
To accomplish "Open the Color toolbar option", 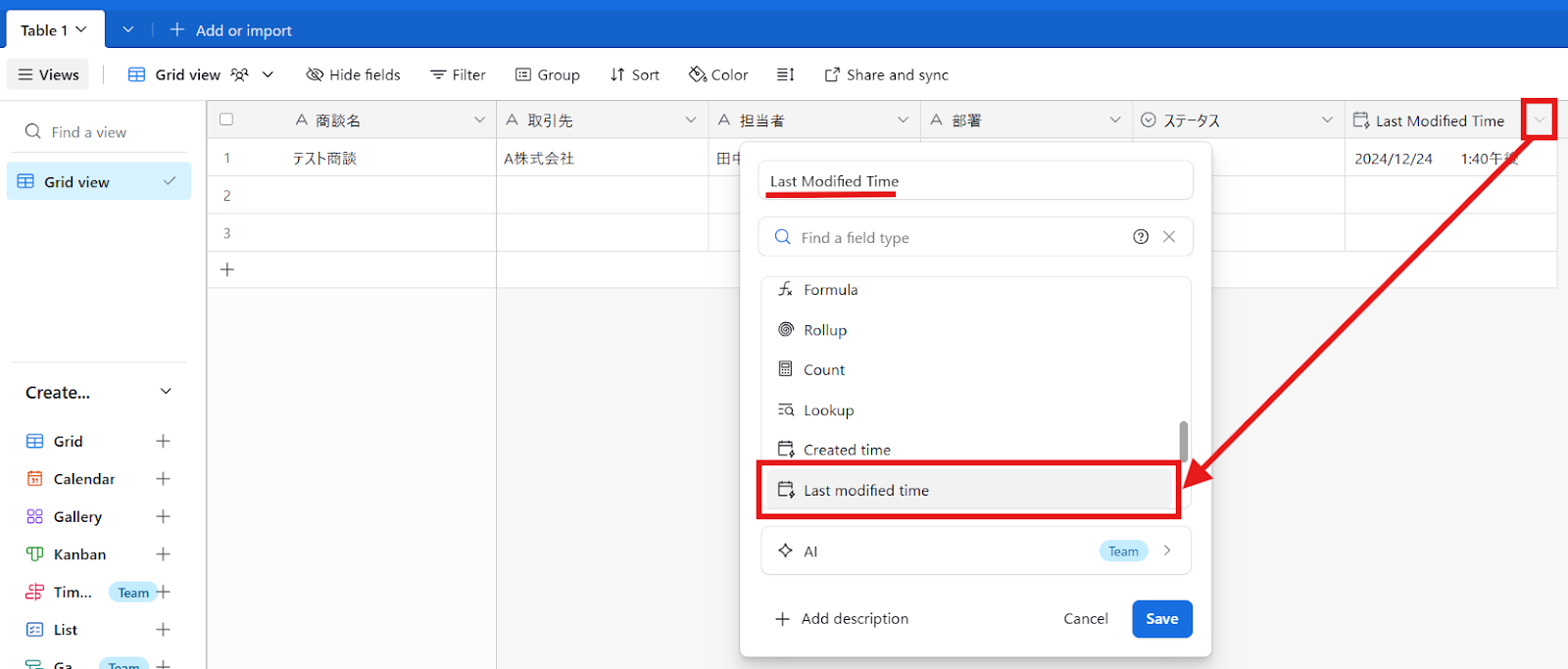I will pyautogui.click(x=718, y=74).
